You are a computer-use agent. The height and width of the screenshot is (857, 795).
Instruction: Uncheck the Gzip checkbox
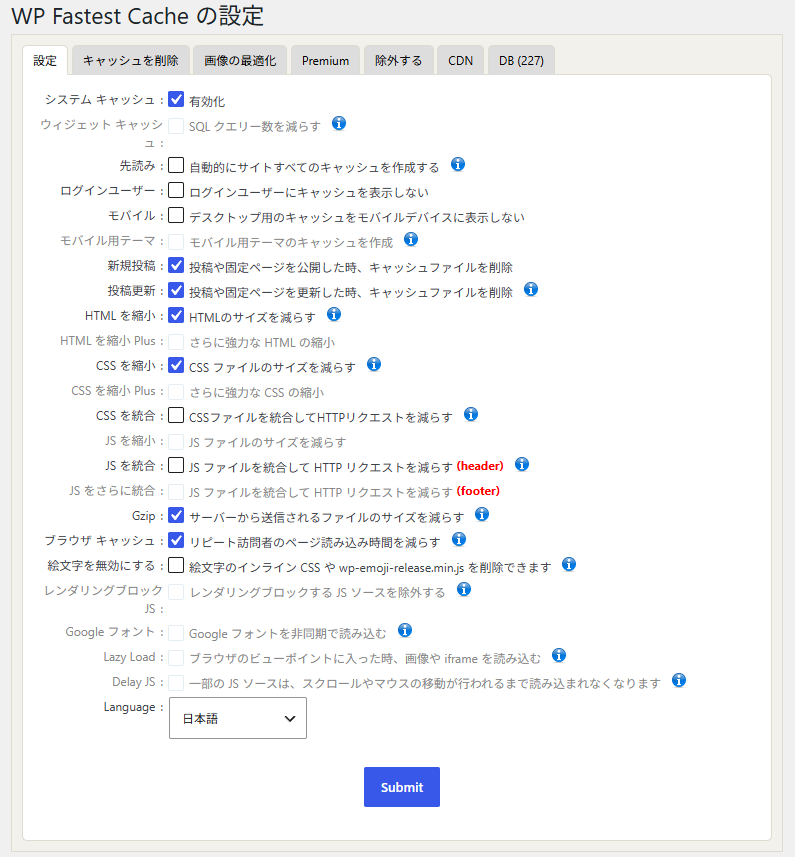[x=176, y=515]
